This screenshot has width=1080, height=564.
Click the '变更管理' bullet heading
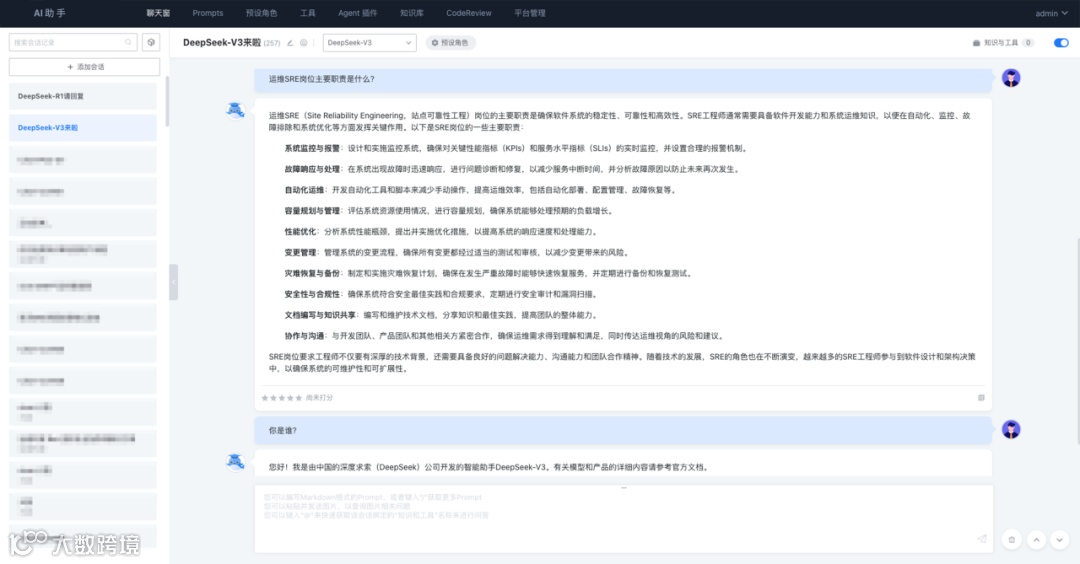point(300,253)
